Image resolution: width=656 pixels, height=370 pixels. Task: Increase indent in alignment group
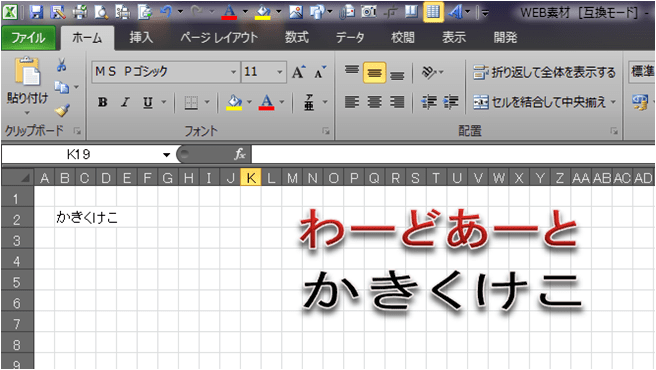click(x=451, y=102)
